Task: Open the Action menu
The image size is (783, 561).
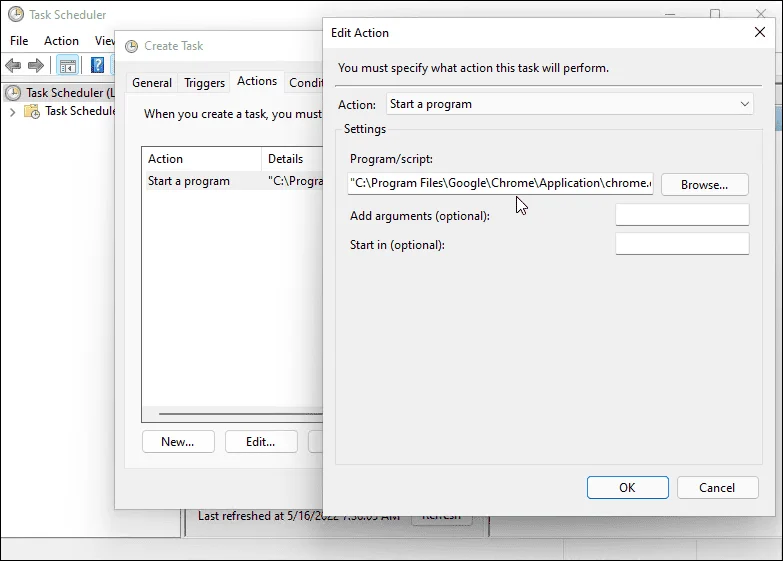Action: click(61, 40)
